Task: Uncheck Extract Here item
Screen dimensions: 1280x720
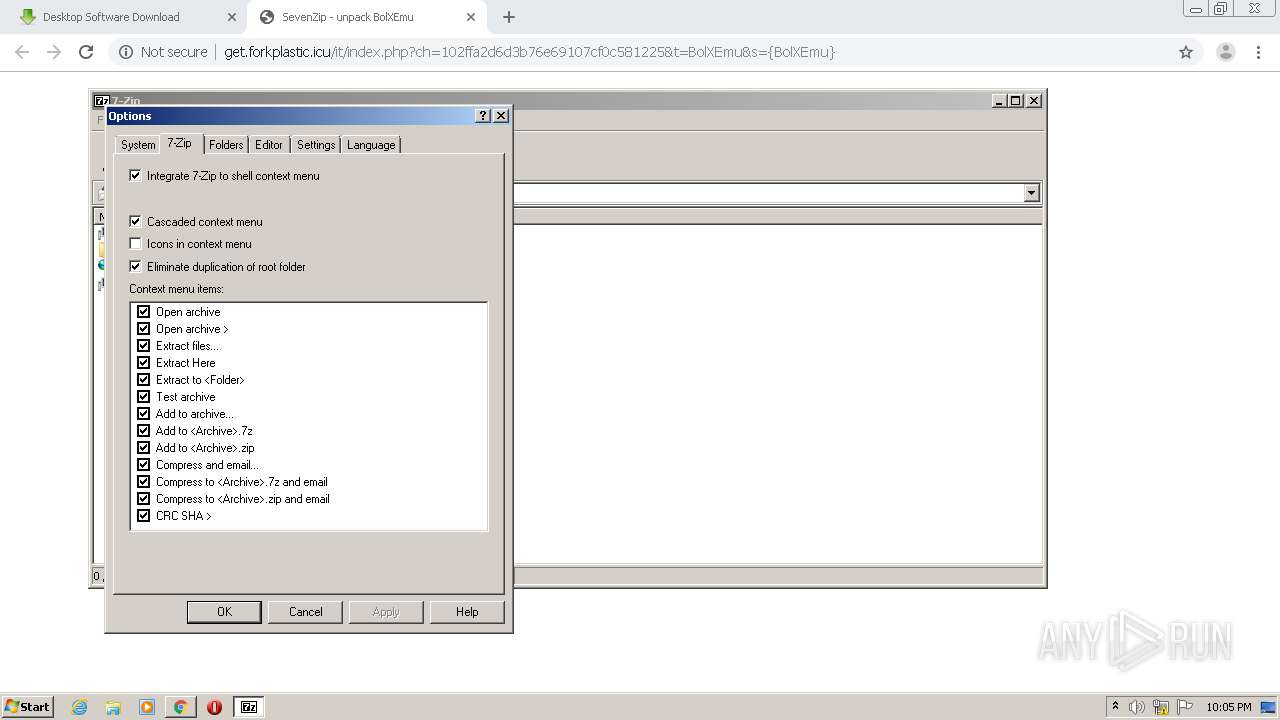Action: (x=143, y=363)
